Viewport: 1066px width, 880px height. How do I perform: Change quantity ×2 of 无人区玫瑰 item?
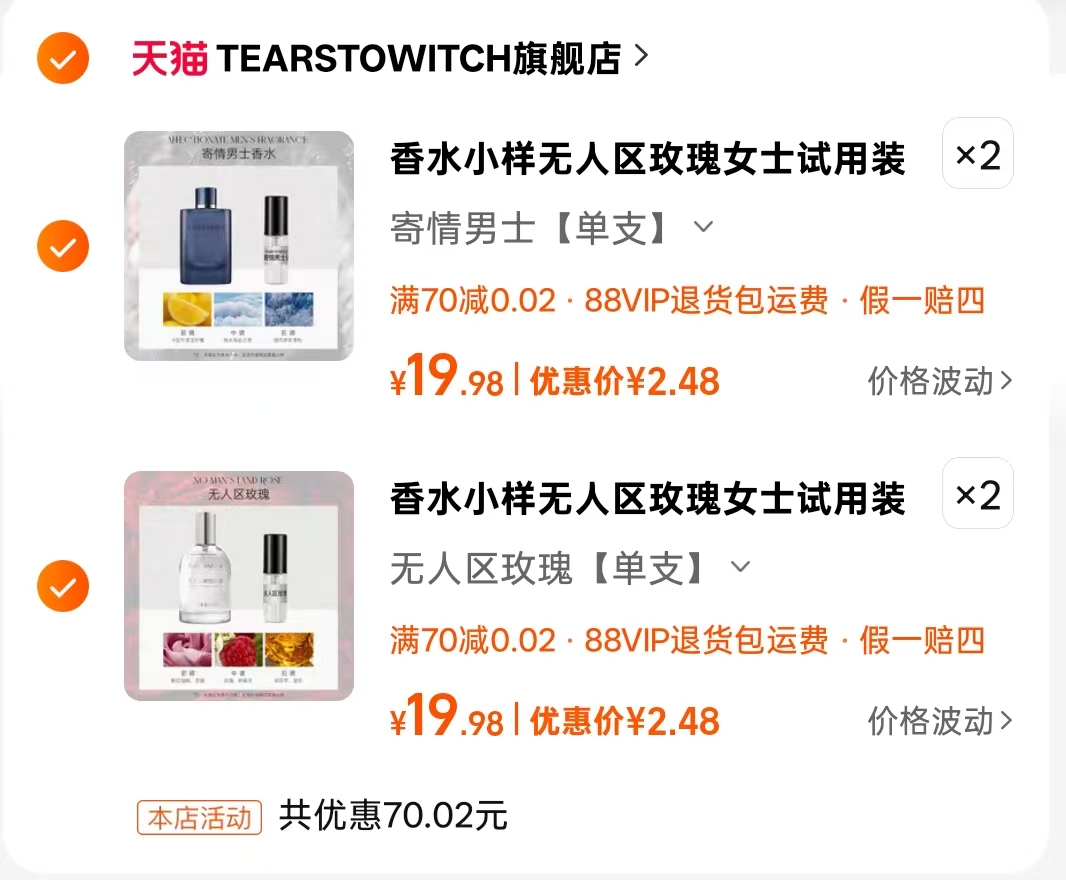978,493
